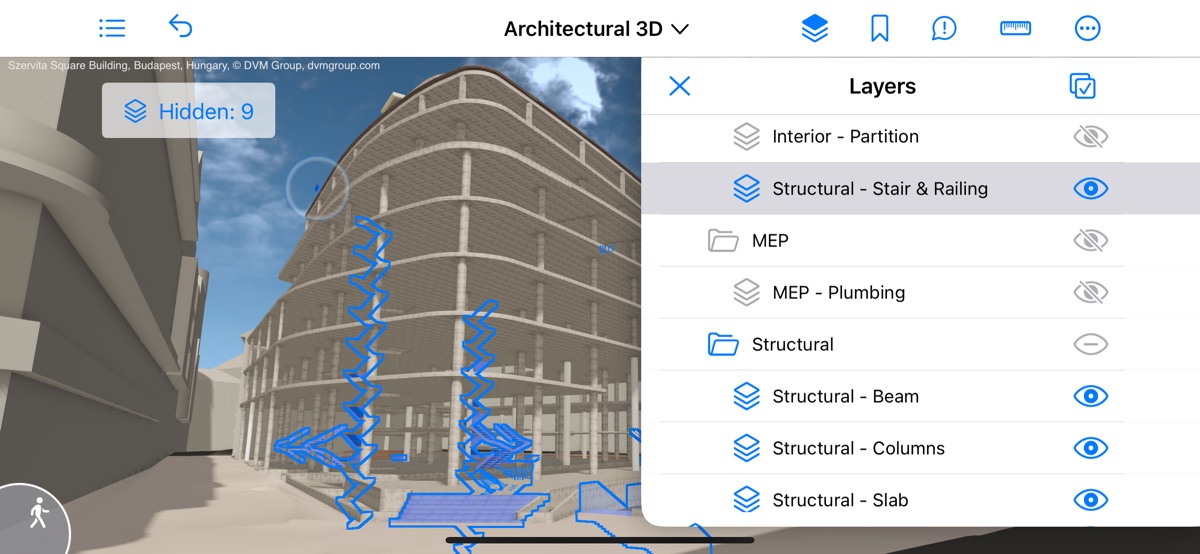Show the MEP - Plumbing layer
Screen dimensions: 1200x554
pos(1090,293)
